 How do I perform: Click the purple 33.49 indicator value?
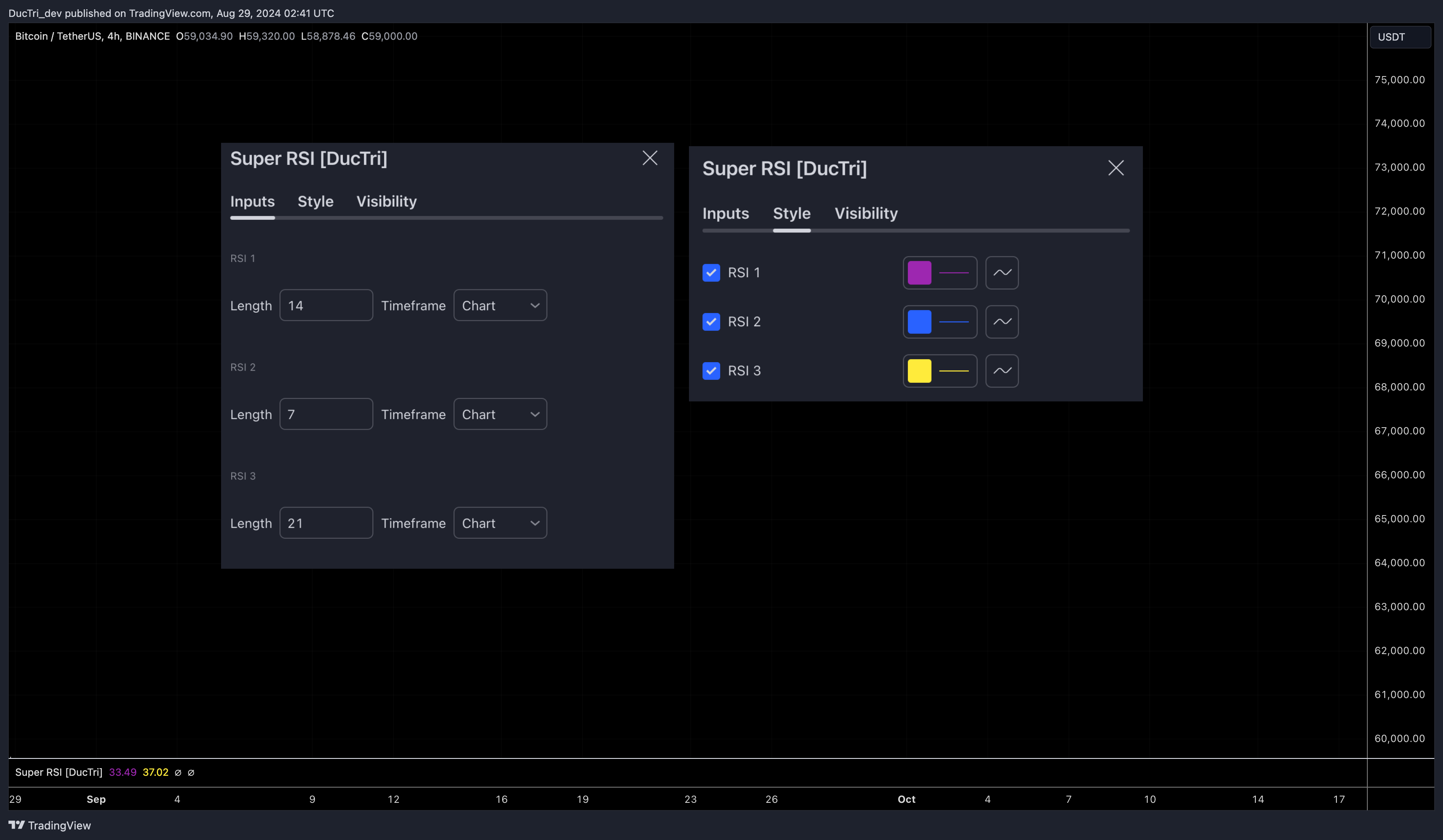coord(123,772)
